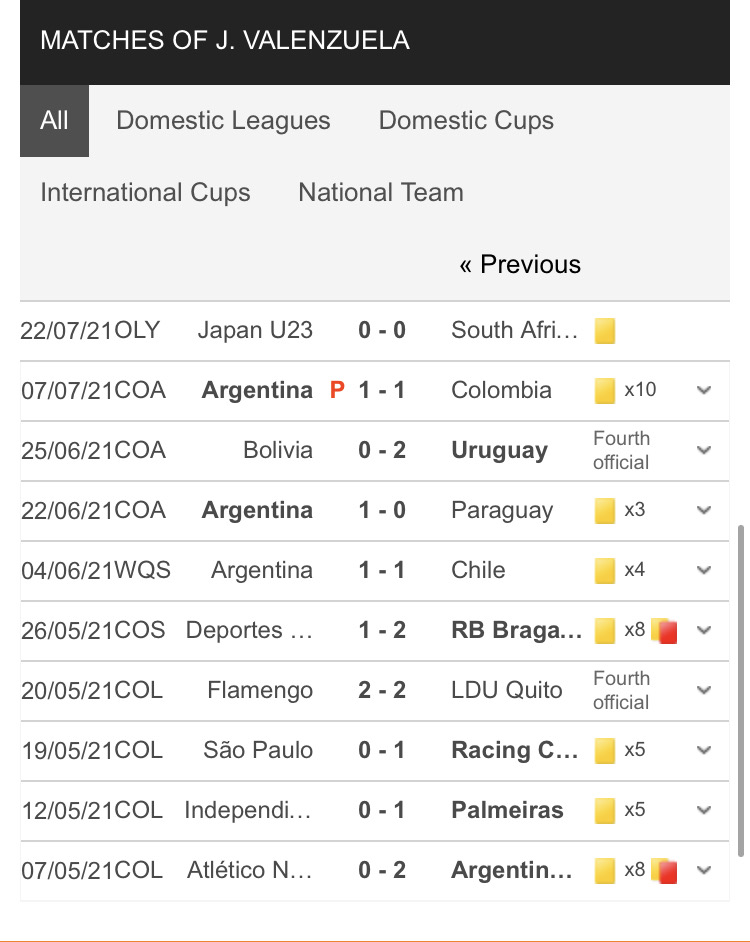
Task: Click yellow card icon for Argentina vs Chile
Action: [605, 571]
